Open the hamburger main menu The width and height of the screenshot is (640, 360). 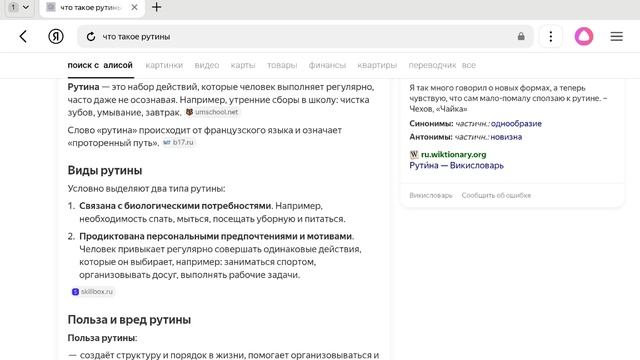tap(616, 36)
